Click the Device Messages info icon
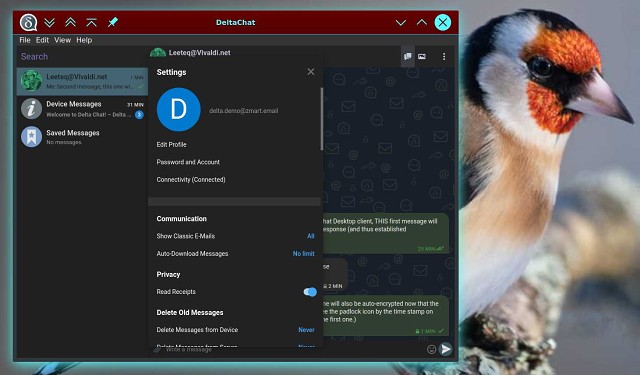Viewport: 640px width, 375px height. pos(31,109)
